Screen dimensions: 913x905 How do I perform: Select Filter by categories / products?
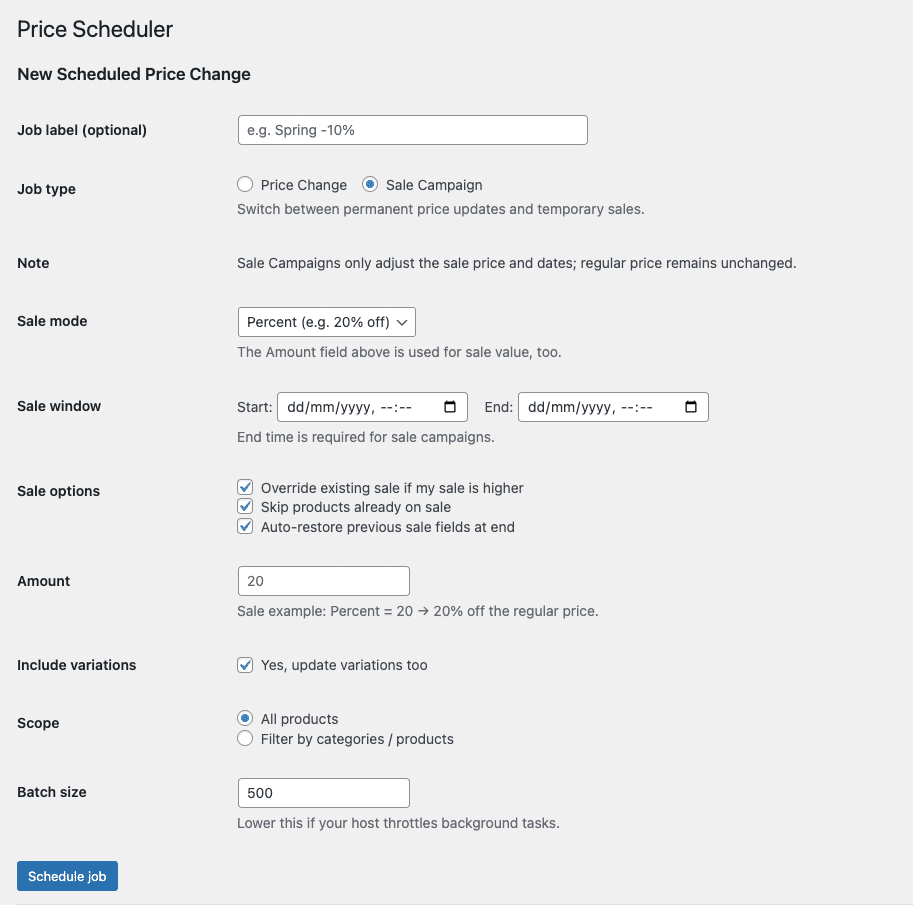(245, 738)
